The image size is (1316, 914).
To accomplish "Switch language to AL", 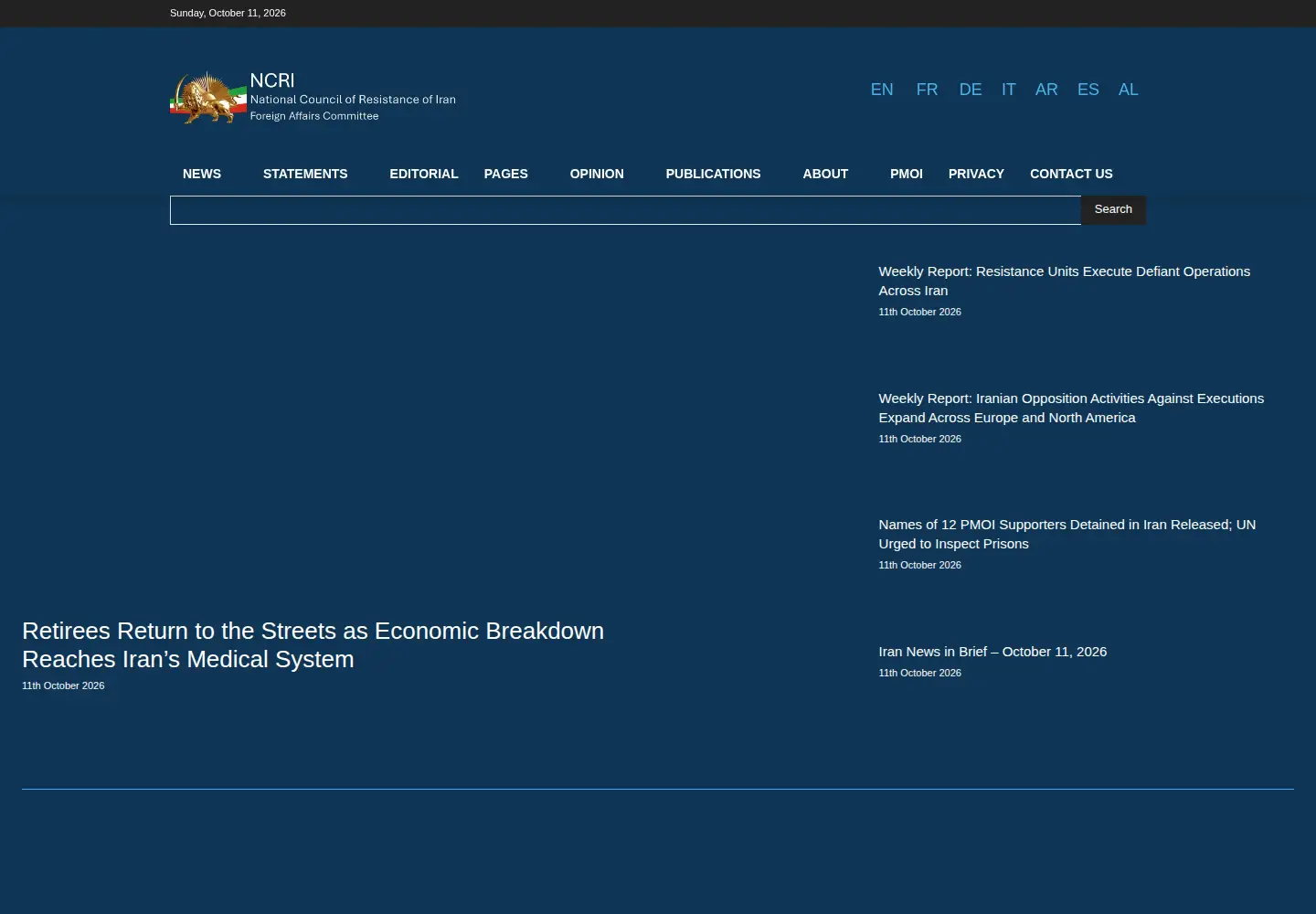I will click(x=1129, y=90).
